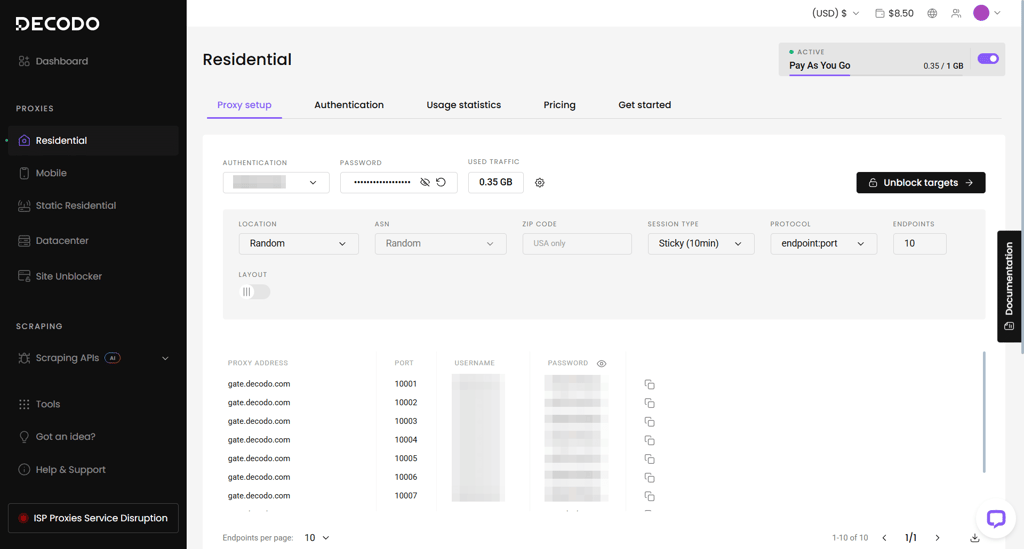1024x549 pixels.
Task: Copy the port 10006 endpoint
Action: [649, 478]
